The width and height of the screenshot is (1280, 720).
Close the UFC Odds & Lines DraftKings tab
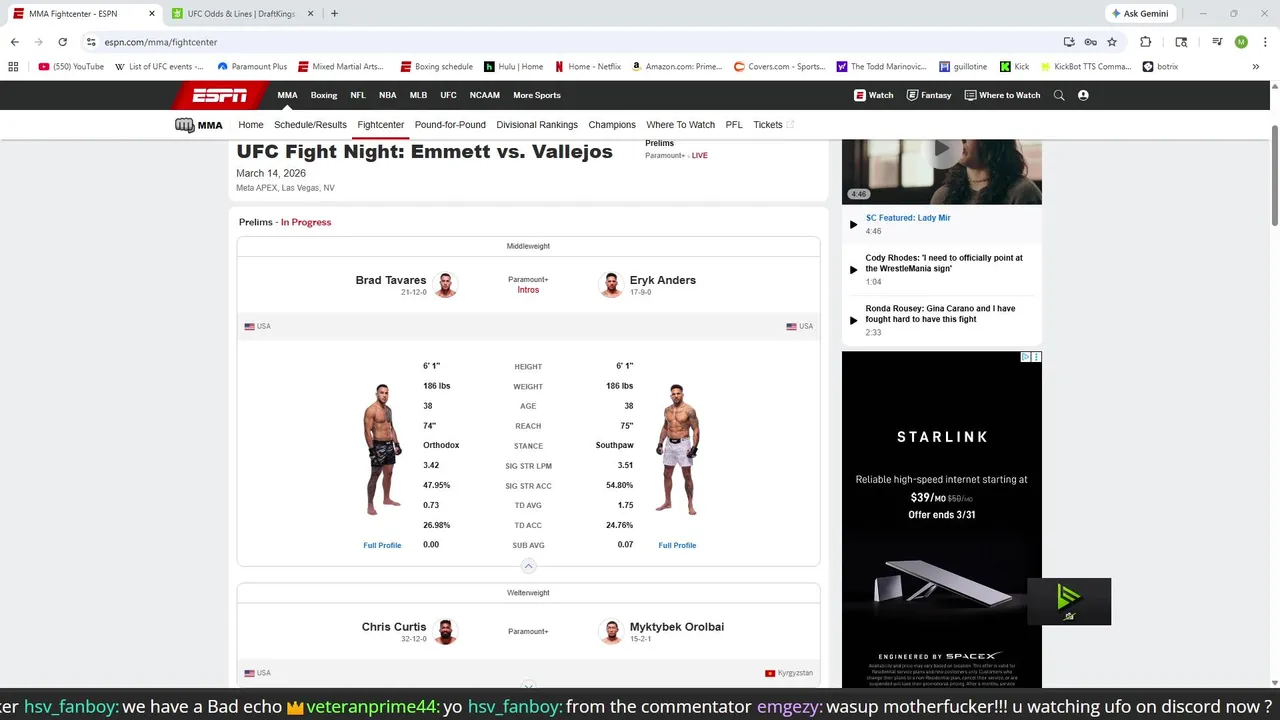(310, 14)
